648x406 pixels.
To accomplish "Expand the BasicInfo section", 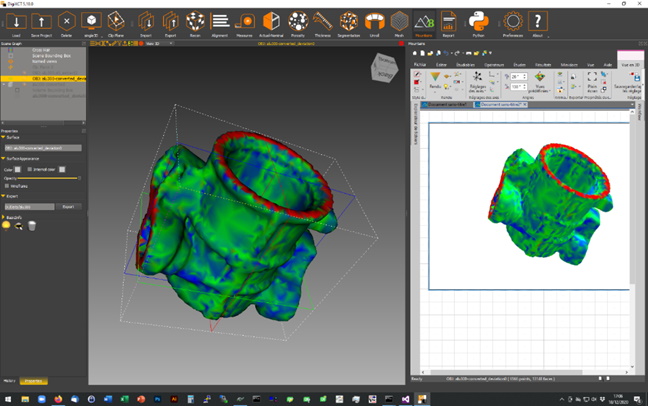I will (x=3, y=217).
